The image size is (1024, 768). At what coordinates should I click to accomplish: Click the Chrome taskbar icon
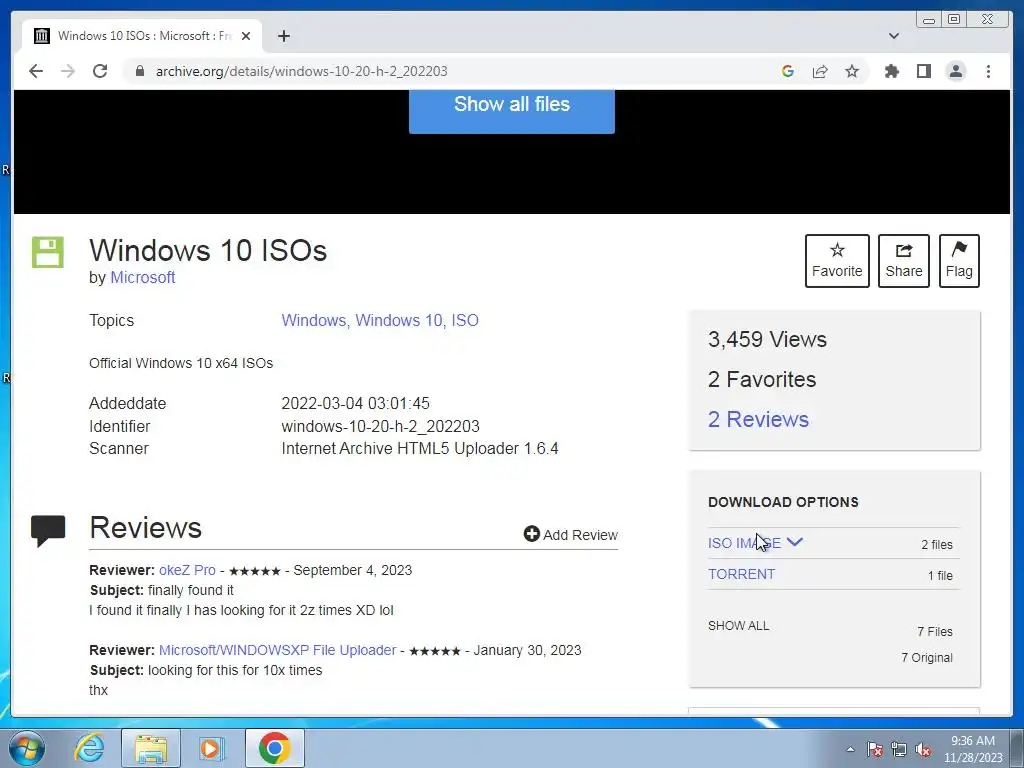tap(275, 748)
